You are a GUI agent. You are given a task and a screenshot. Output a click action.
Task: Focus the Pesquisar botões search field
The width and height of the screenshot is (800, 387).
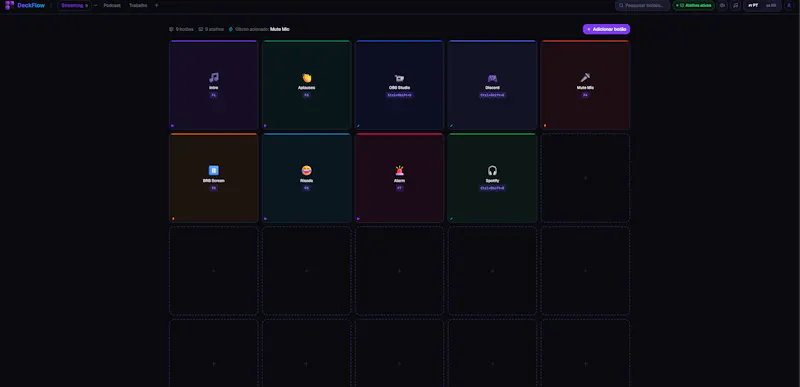(642, 5)
